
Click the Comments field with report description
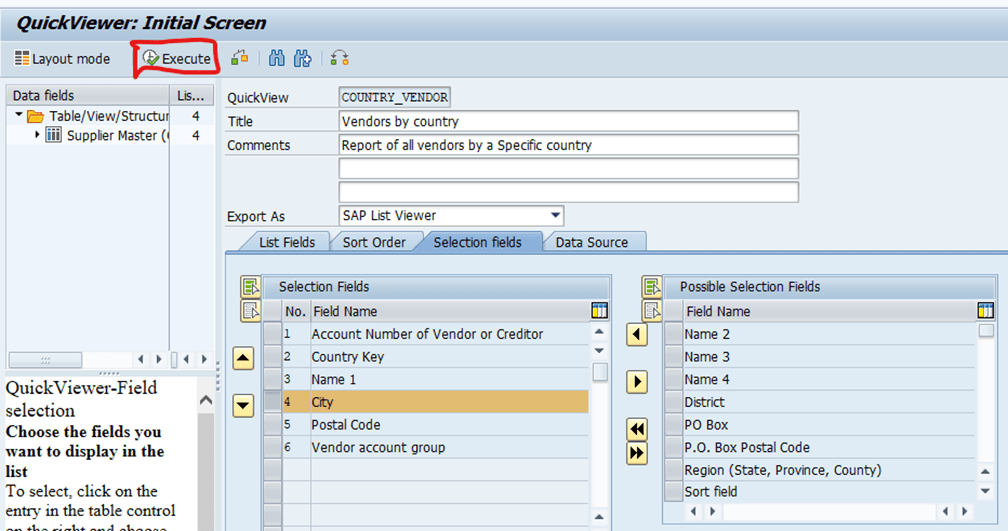tap(568, 145)
